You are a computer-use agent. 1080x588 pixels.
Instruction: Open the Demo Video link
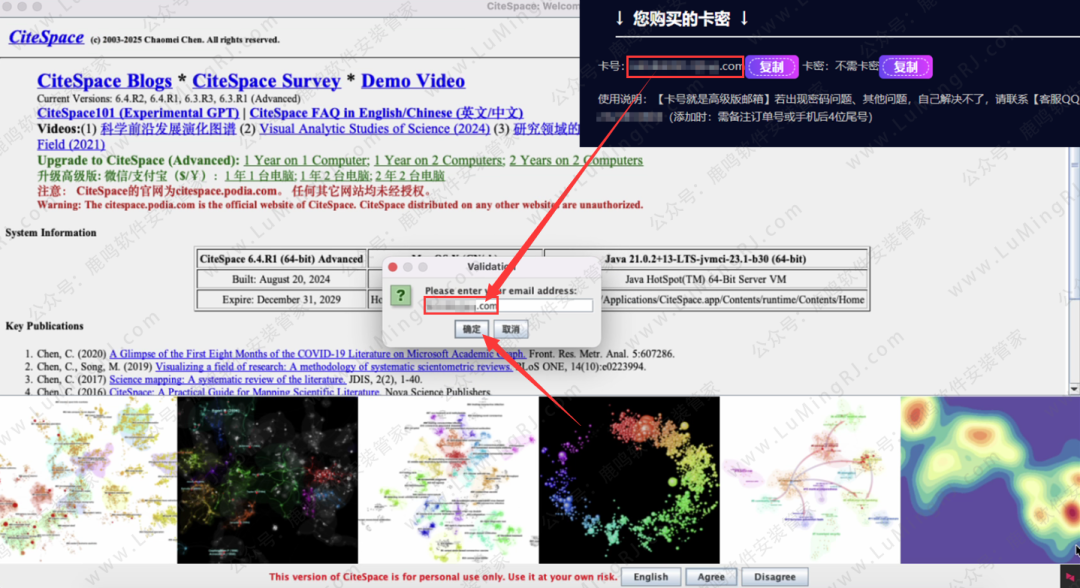pos(413,81)
